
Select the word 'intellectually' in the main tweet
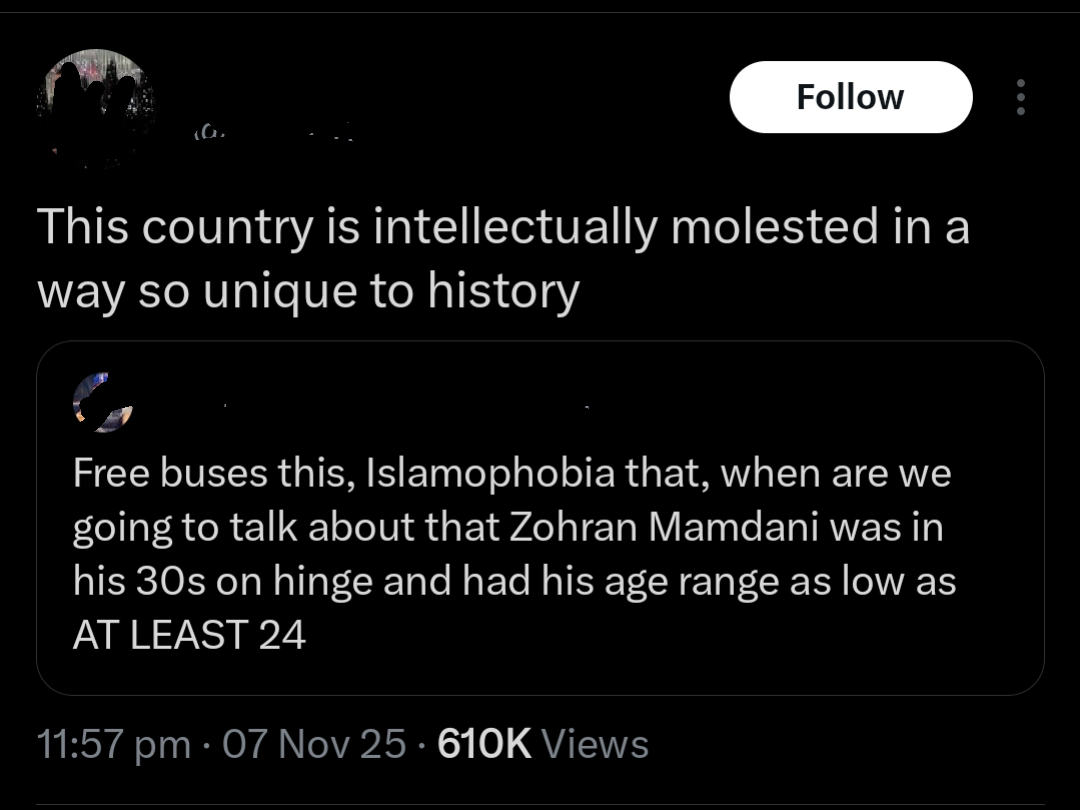pyautogui.click(x=515, y=227)
